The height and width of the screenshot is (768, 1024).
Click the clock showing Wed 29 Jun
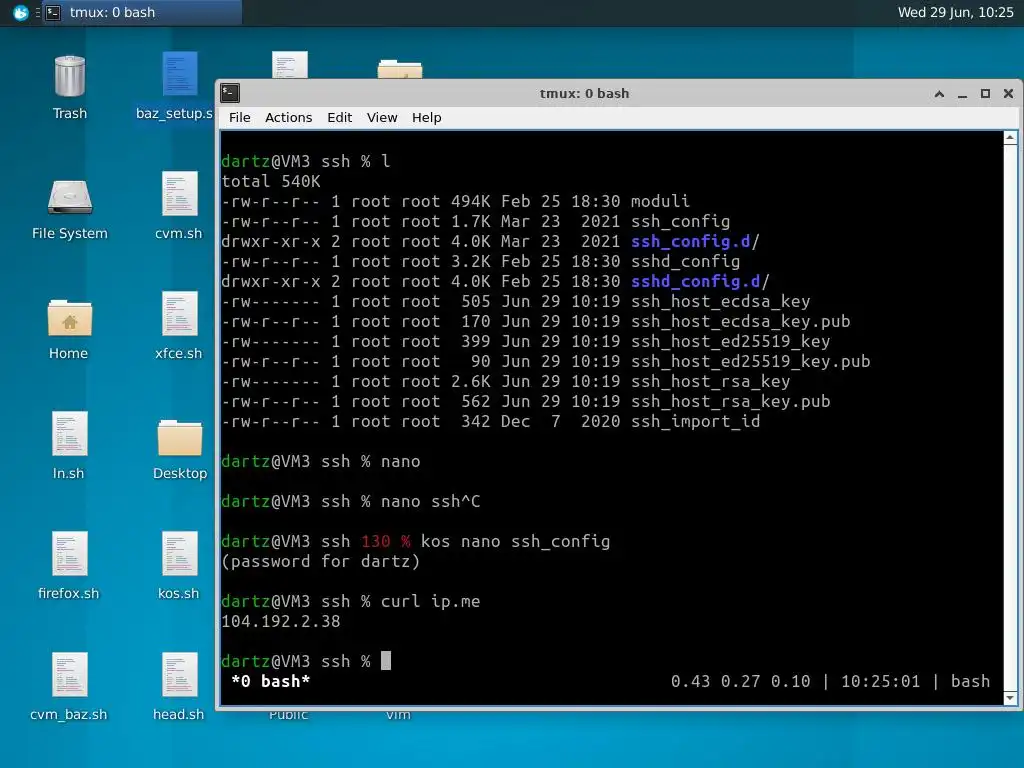(955, 12)
